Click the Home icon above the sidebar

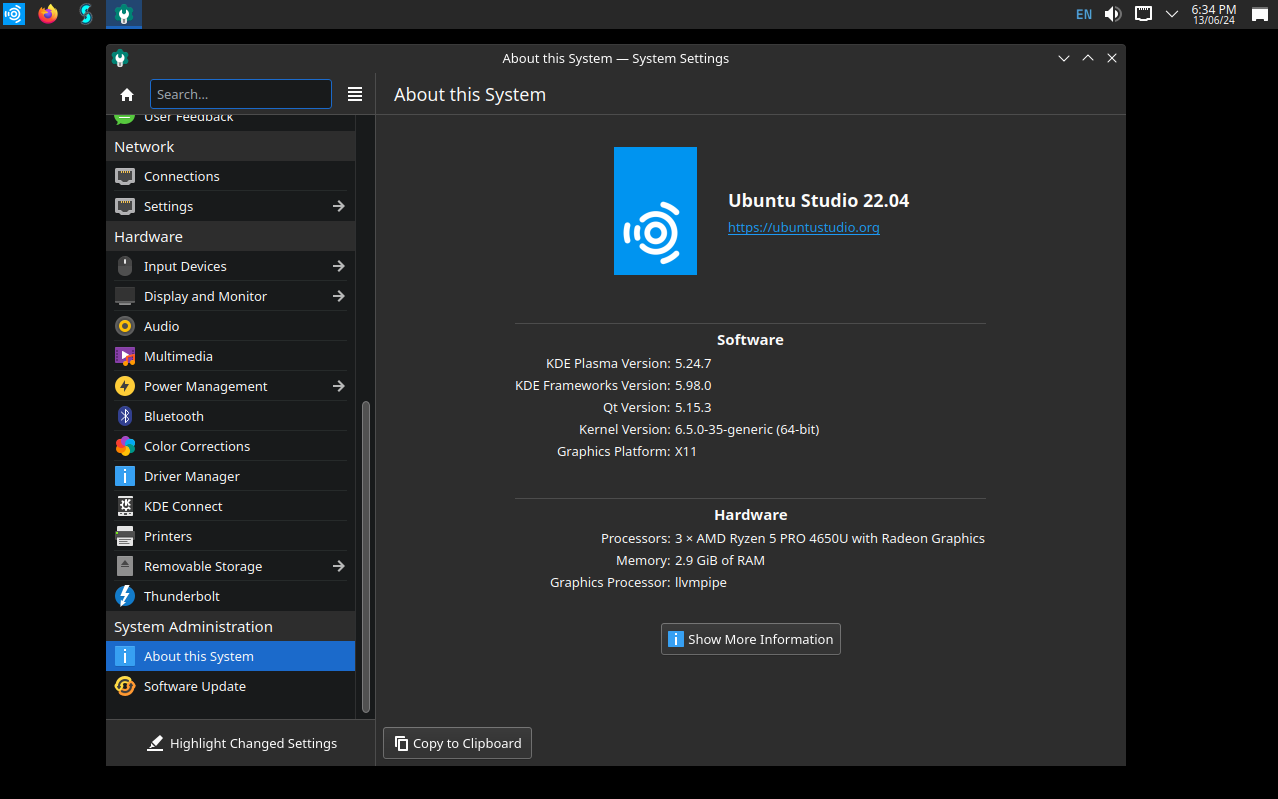tap(126, 94)
